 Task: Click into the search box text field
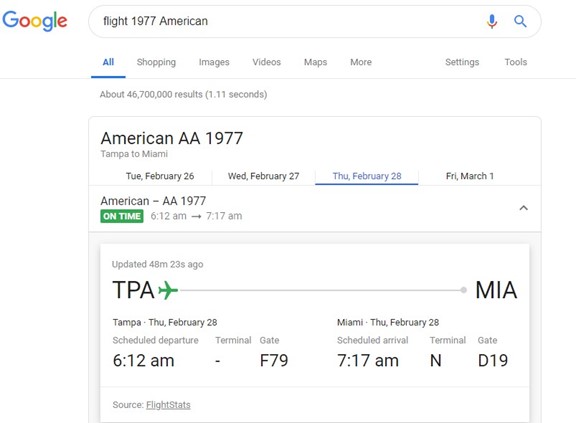290,21
